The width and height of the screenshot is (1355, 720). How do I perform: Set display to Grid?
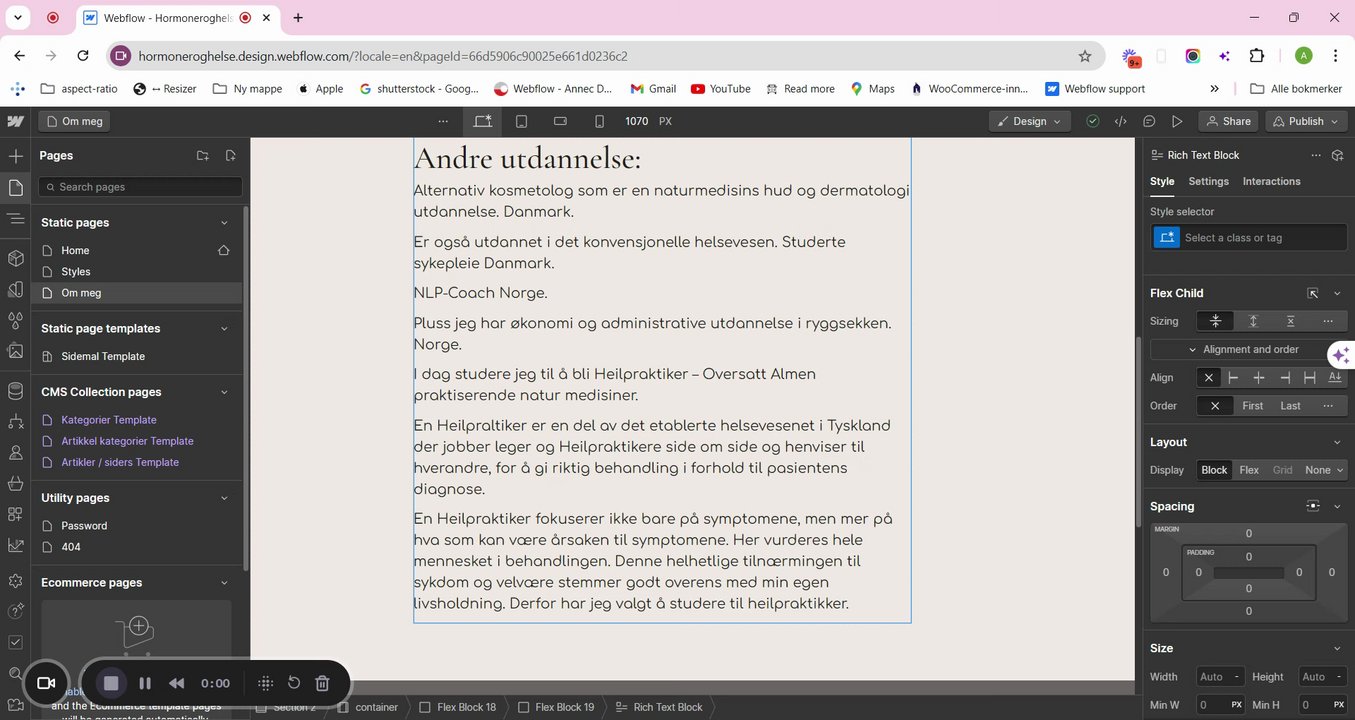click(x=1282, y=470)
